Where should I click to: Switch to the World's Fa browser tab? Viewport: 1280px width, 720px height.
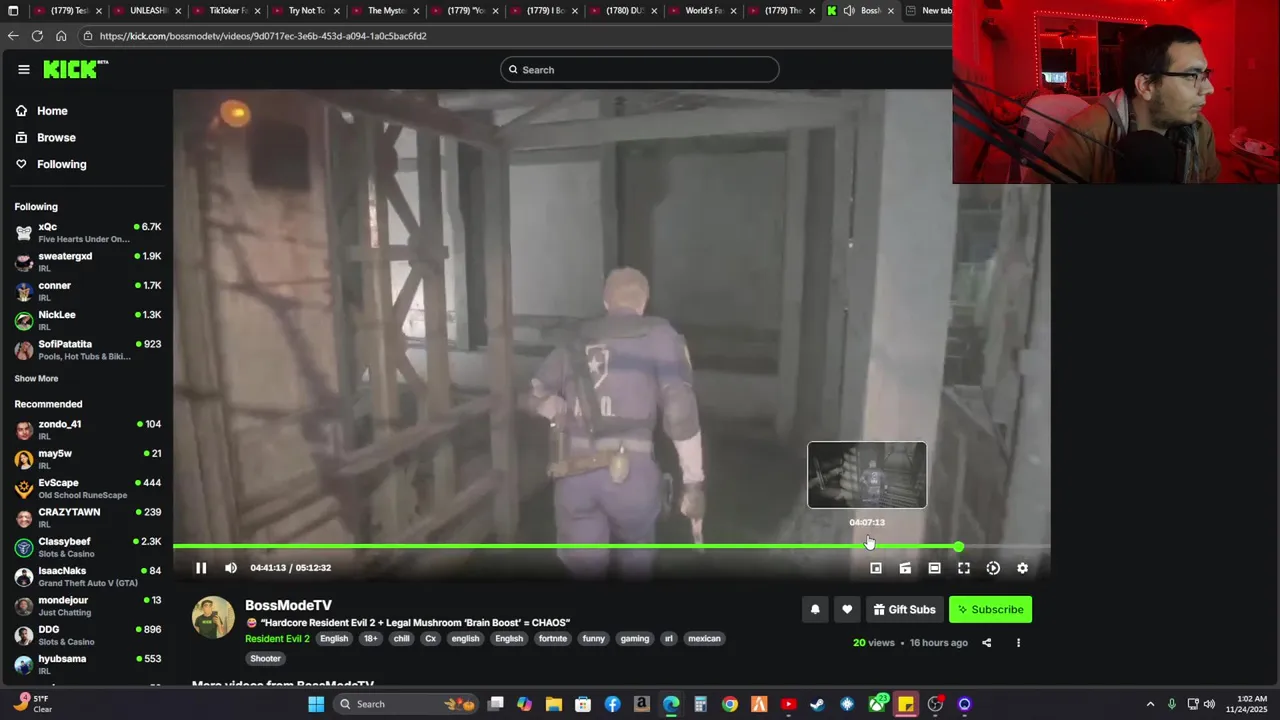[x=703, y=11]
